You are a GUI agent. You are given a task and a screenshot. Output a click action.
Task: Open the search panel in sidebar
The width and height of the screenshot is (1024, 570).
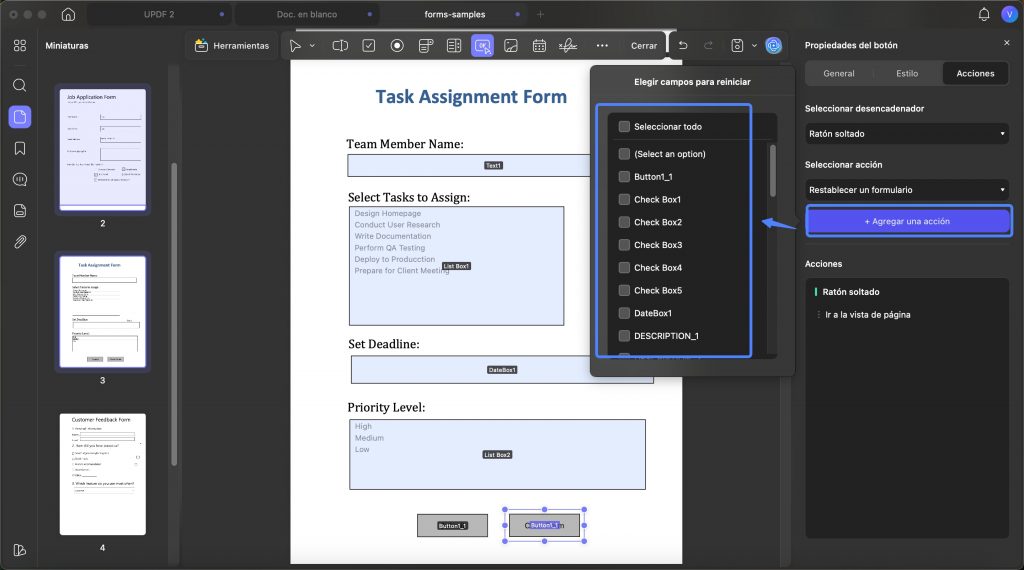click(x=20, y=85)
